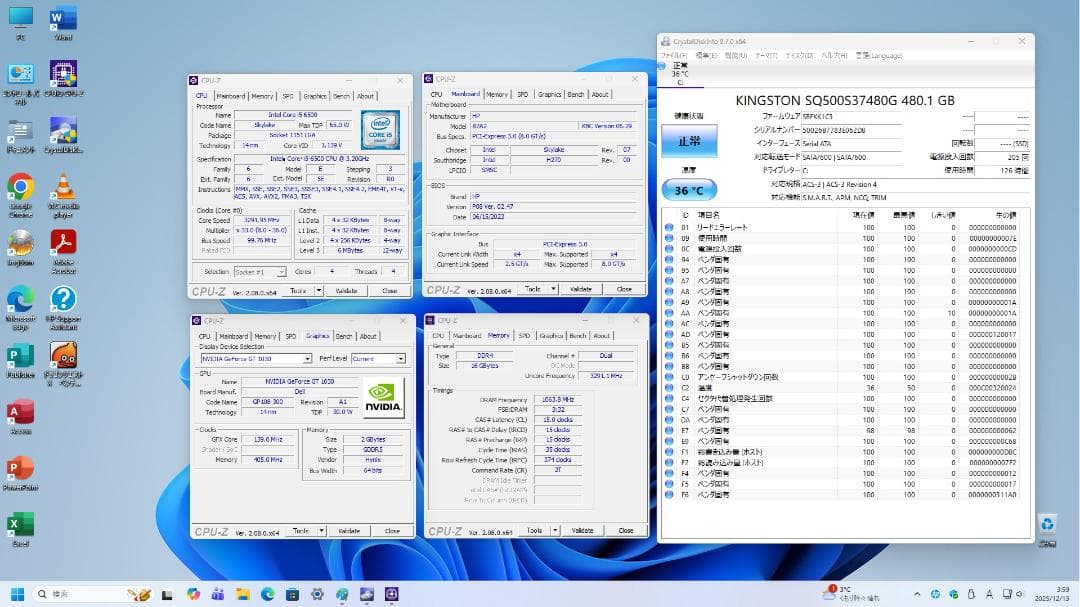This screenshot has width=1080, height=607.
Task: Click the Close button in the Graphics window
Action: 392,531
